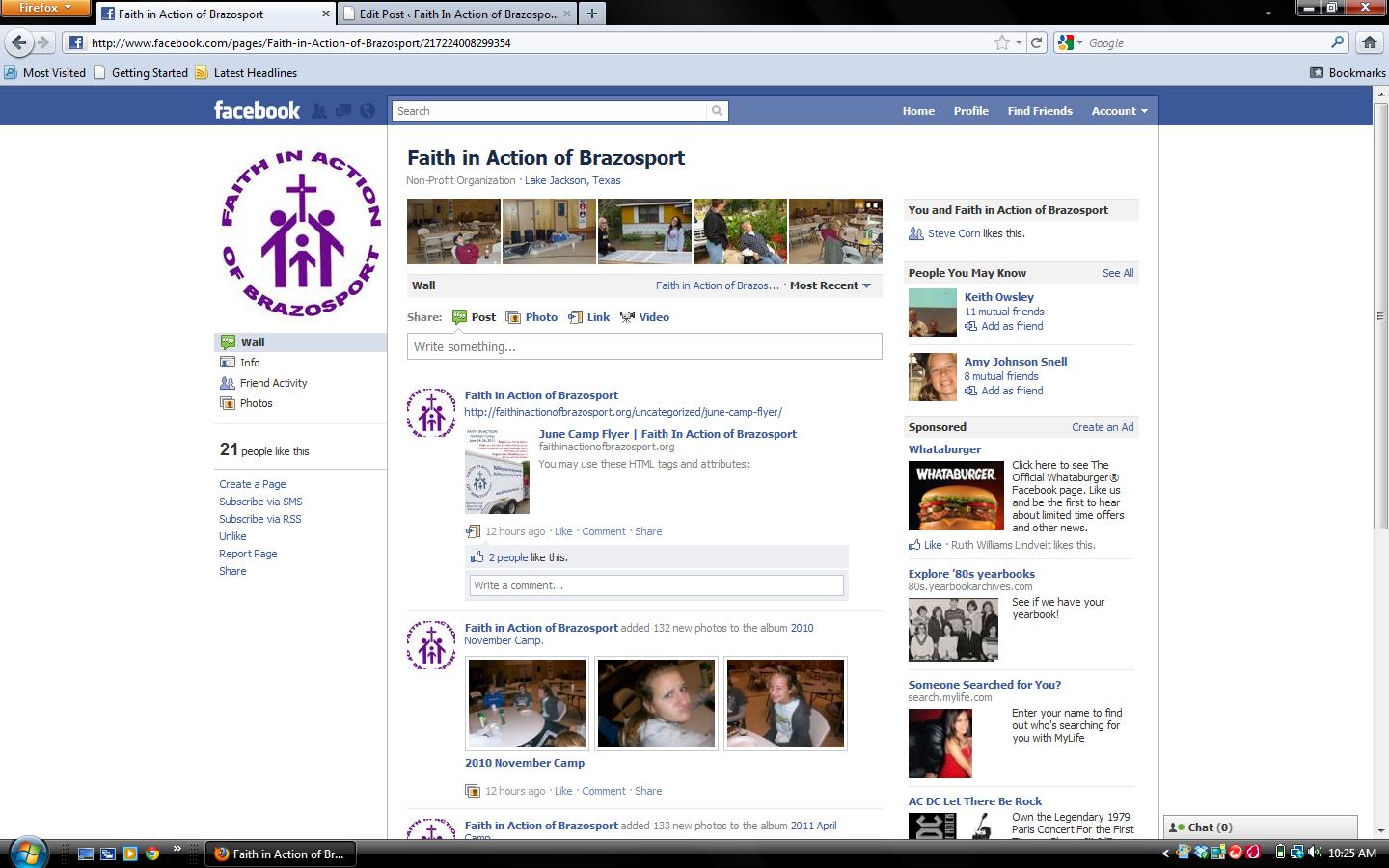Close the Faith in Action of Brazosport tab
Viewport: 1389px width, 868px height.
325,14
